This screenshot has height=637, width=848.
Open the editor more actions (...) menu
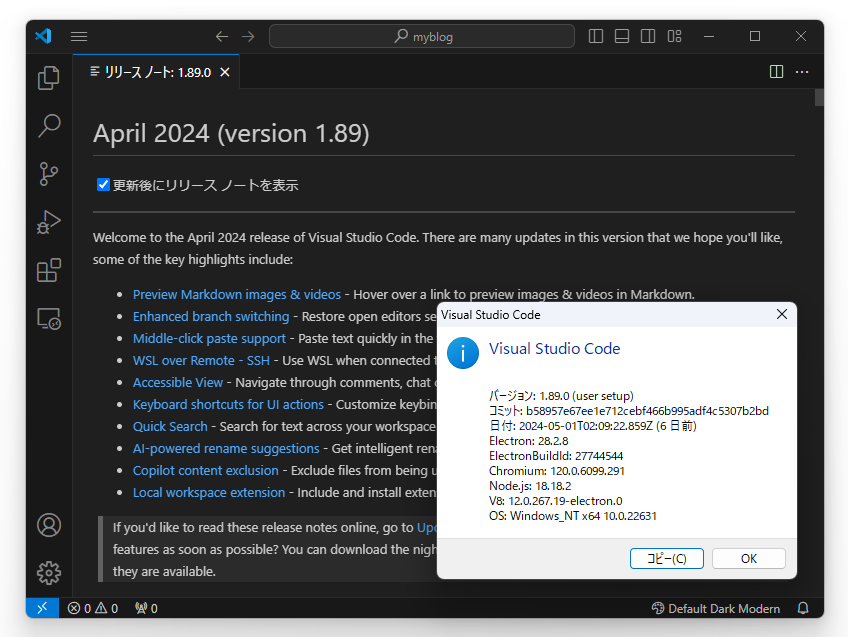pos(803,71)
